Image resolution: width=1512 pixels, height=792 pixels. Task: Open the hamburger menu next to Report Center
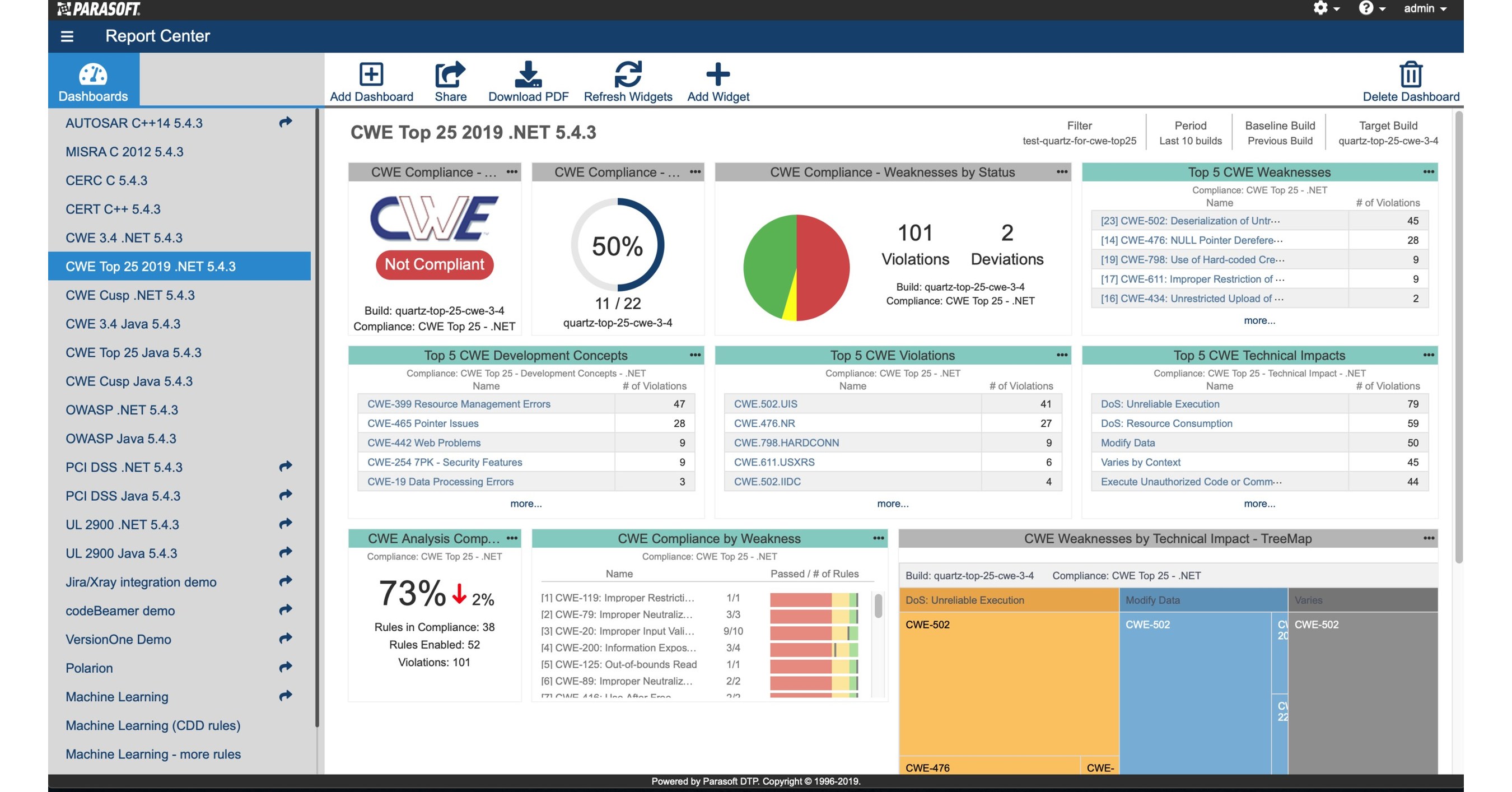click(67, 36)
